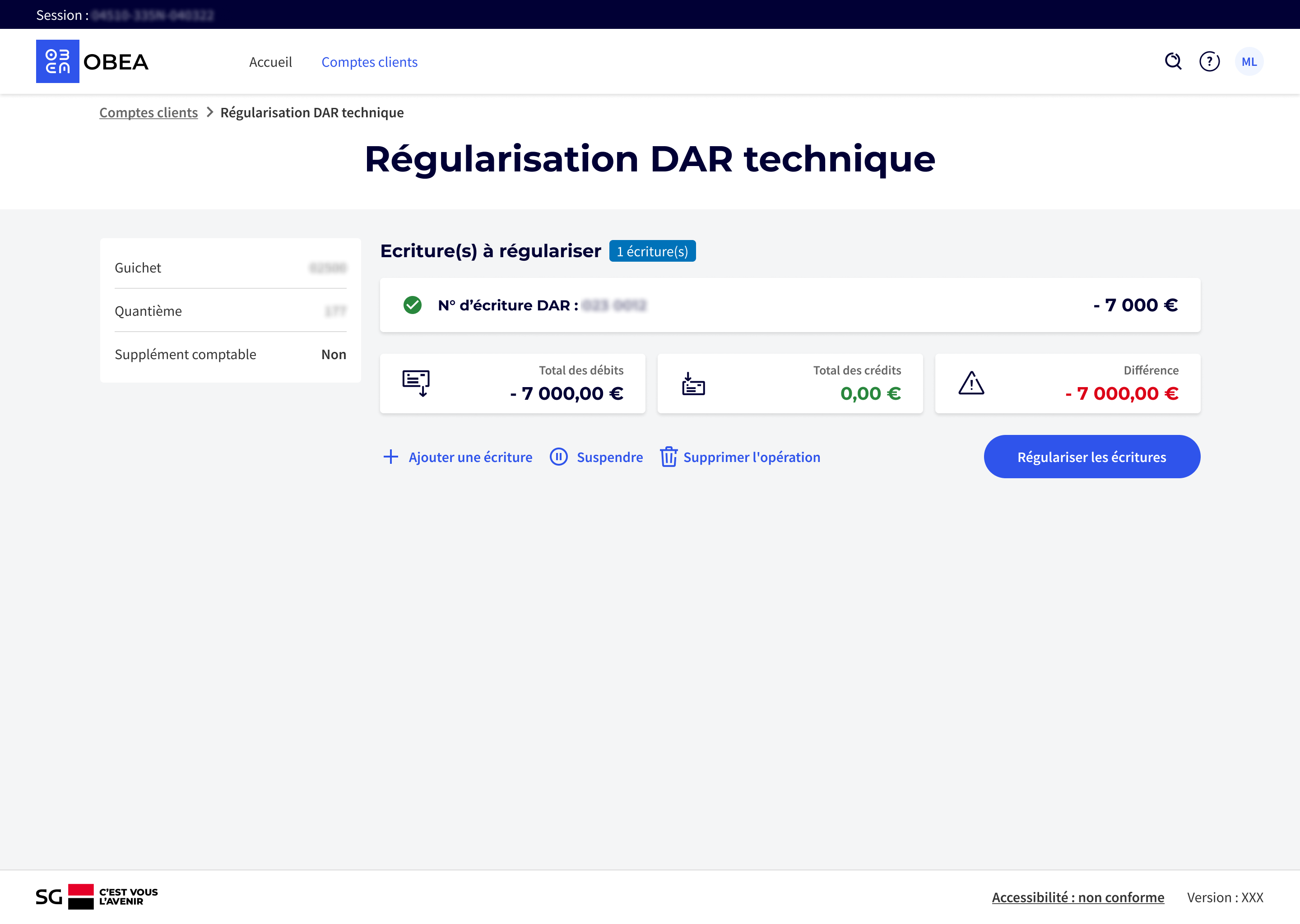
Task: Go to the Accueil menu item
Action: click(x=270, y=62)
